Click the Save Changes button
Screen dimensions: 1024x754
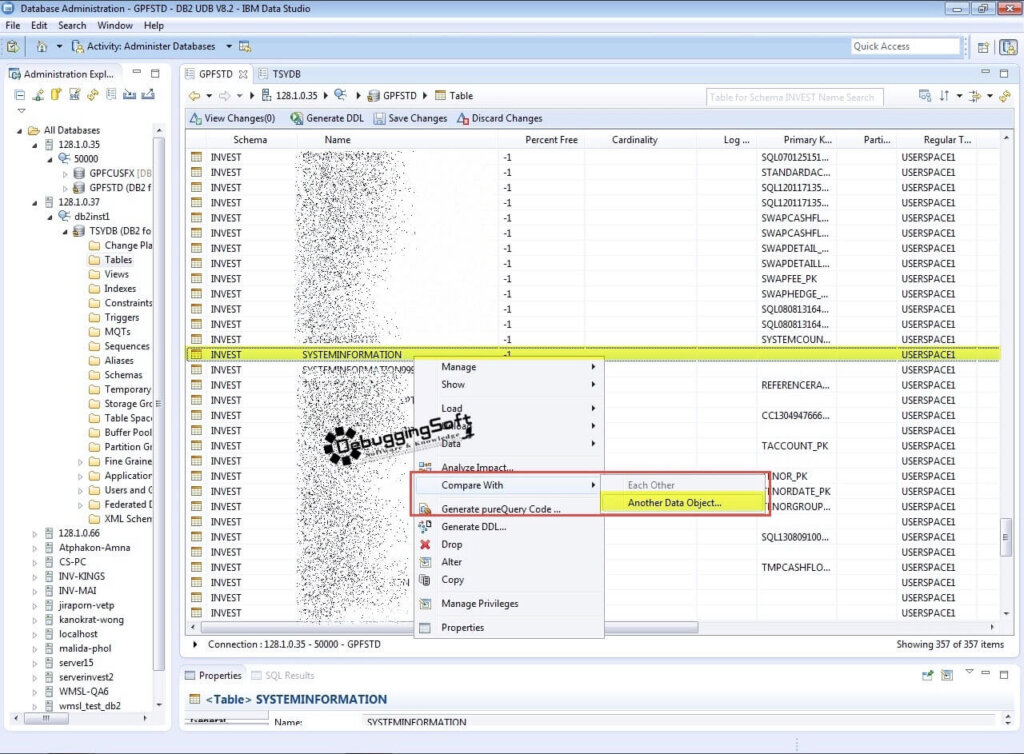pyautogui.click(x=410, y=118)
